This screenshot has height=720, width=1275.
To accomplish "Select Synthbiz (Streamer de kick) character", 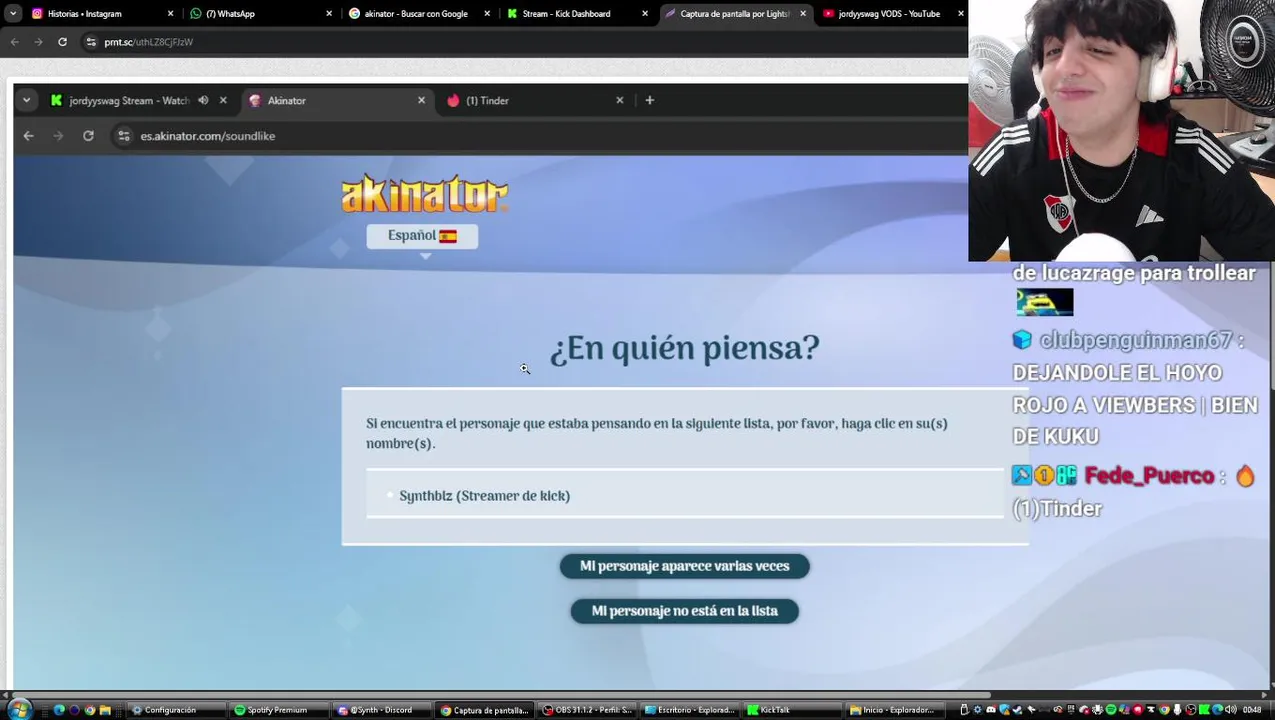I will point(484,496).
